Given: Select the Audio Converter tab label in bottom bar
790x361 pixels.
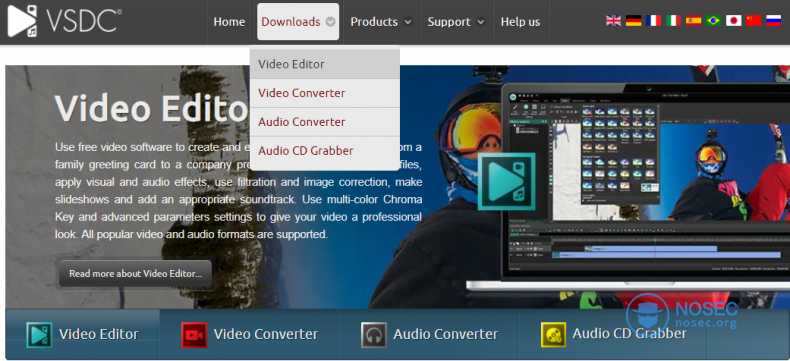Looking at the screenshot, I should pyautogui.click(x=446, y=334).
